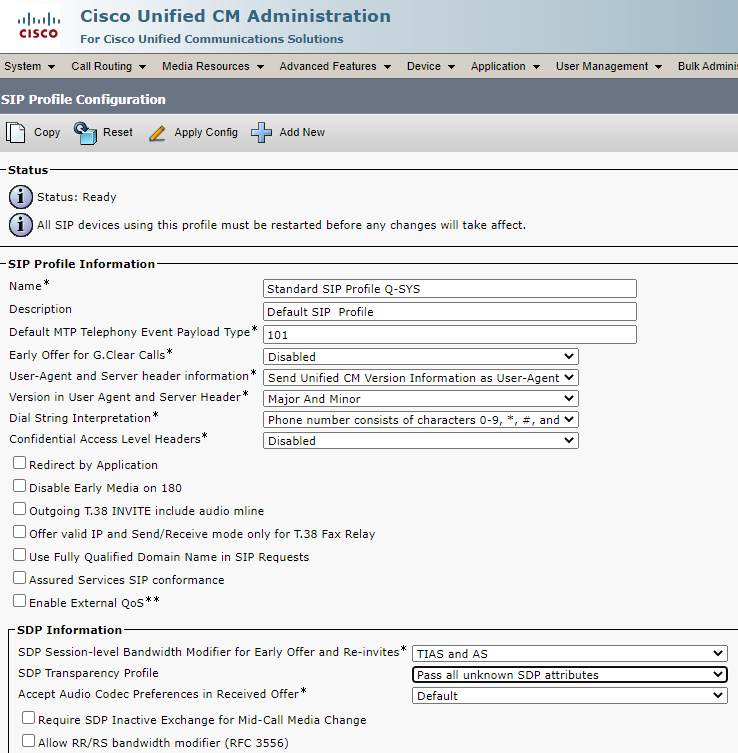Click the Cisco logo
Viewport: 738px width, 753px height.
coord(37,26)
